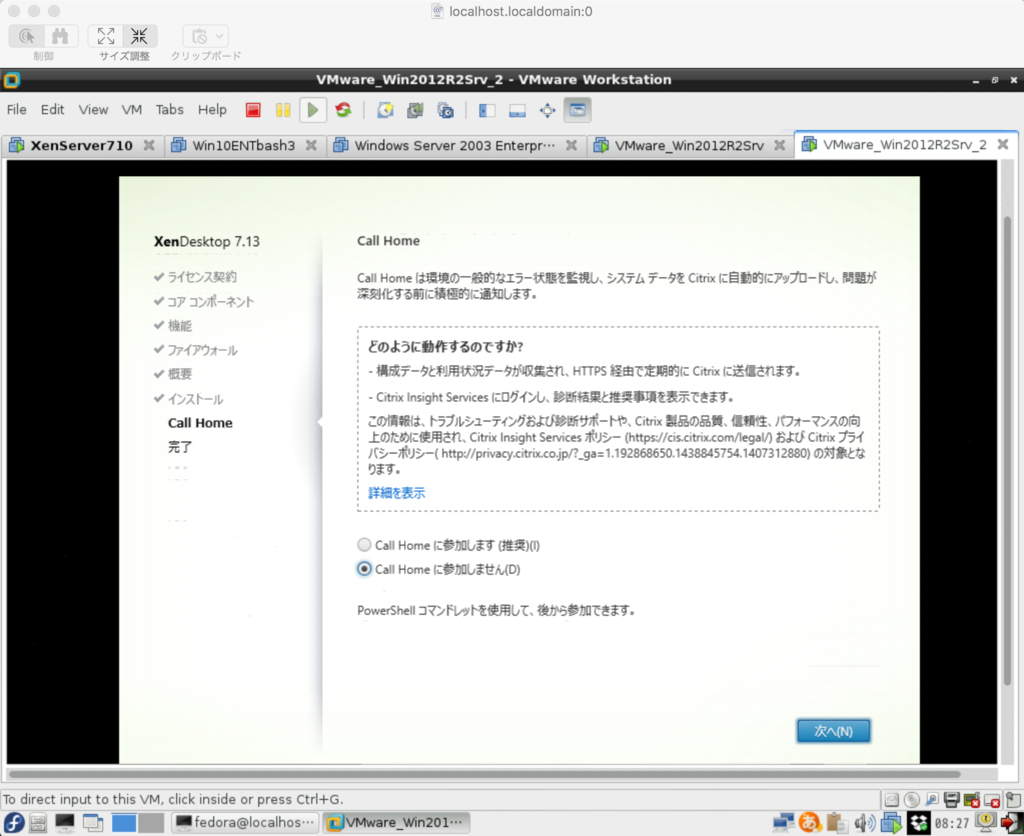Viewport: 1024px width, 836px height.
Task: Click the file manager drawer icon in taskbar
Action: click(x=38, y=823)
